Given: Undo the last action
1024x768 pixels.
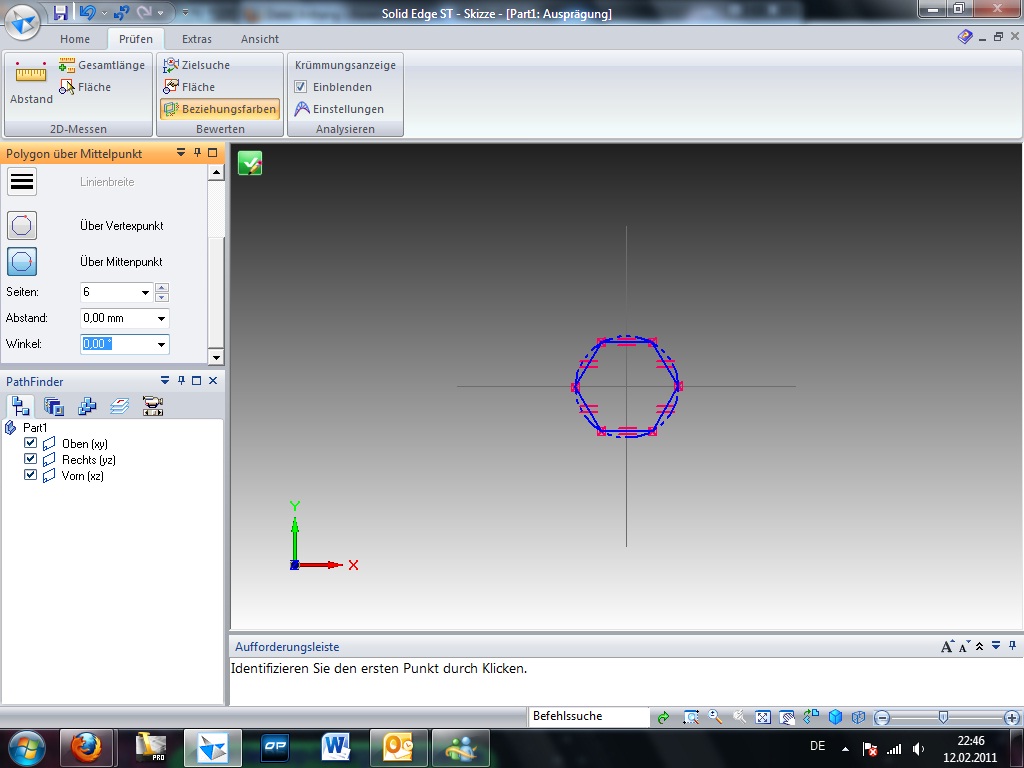Looking at the screenshot, I should pos(87,12).
